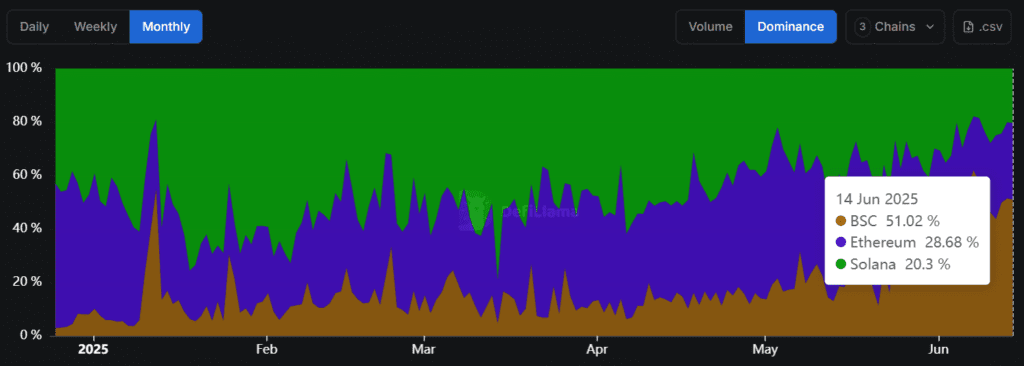
Task: Click the Feb label on x-axis
Action: pyautogui.click(x=267, y=349)
